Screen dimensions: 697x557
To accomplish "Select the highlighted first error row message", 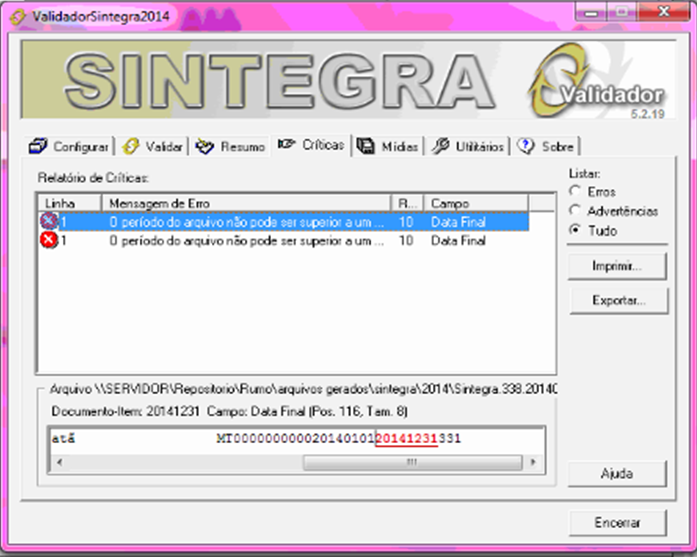I will [246, 221].
